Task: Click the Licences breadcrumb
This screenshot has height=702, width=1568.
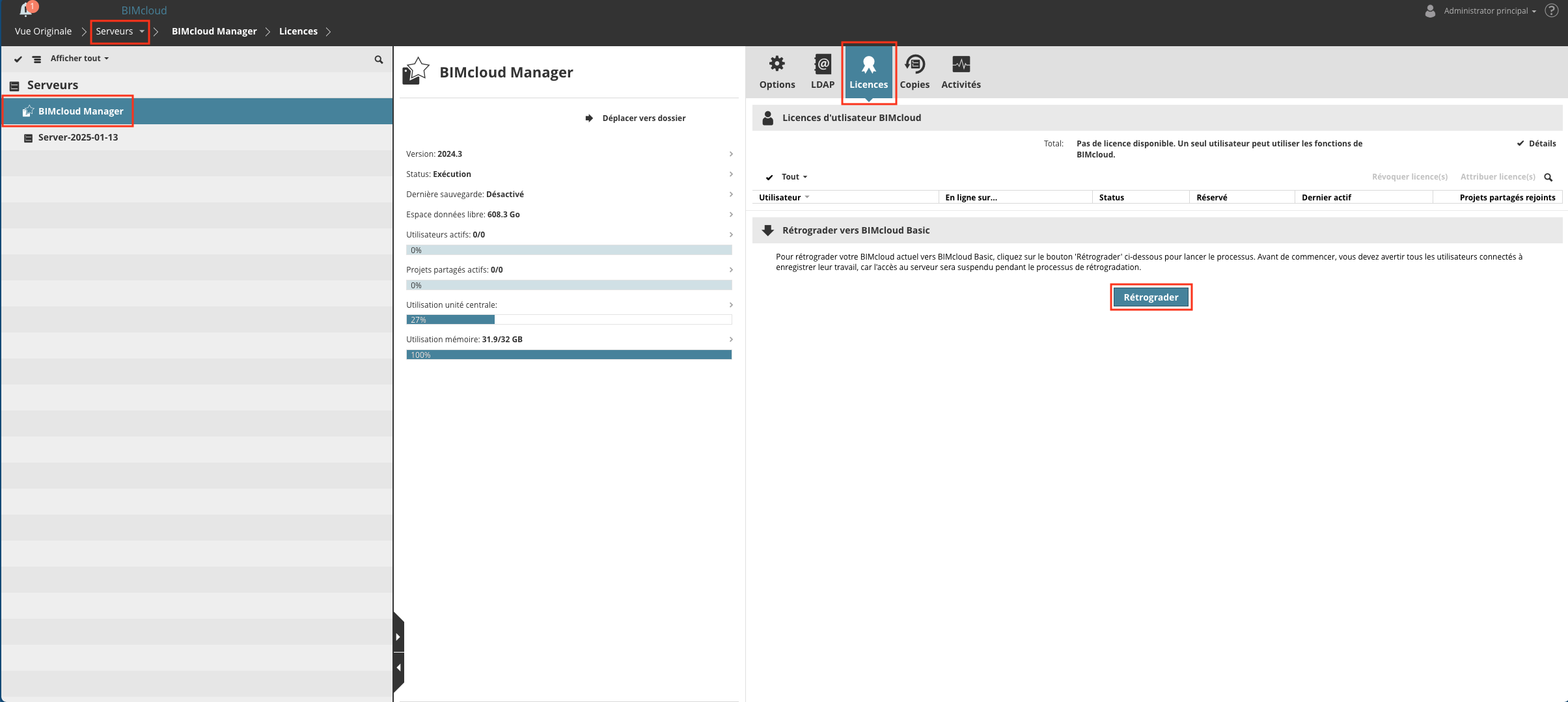Action: [298, 31]
